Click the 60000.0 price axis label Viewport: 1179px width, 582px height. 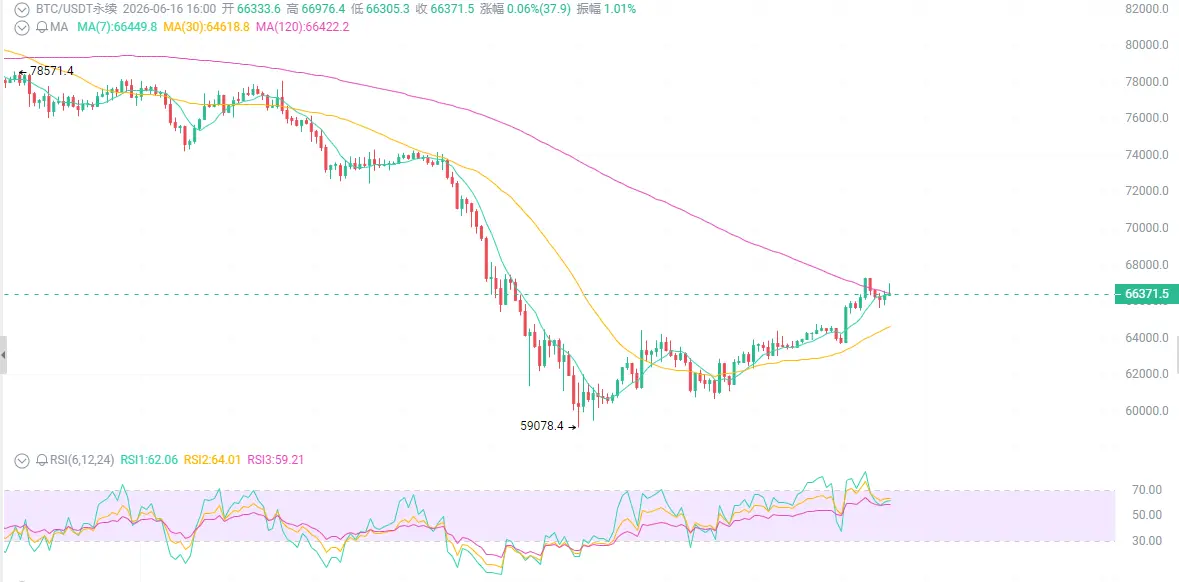[1147, 411]
